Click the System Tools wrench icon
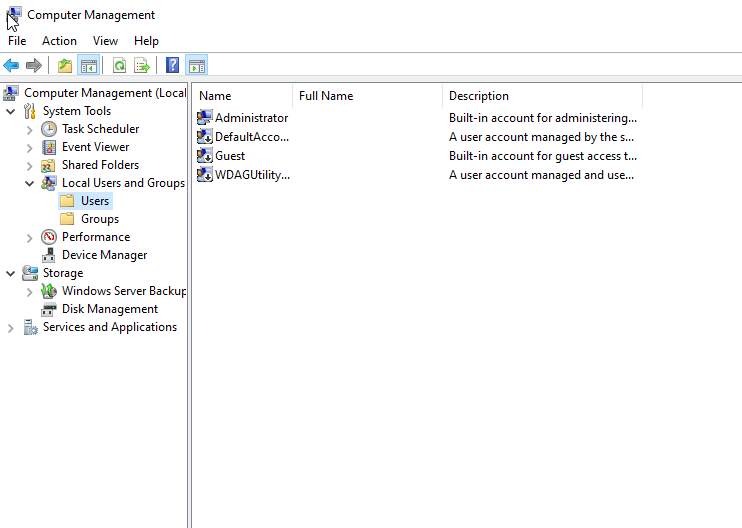The height and width of the screenshot is (528, 742). click(30, 111)
